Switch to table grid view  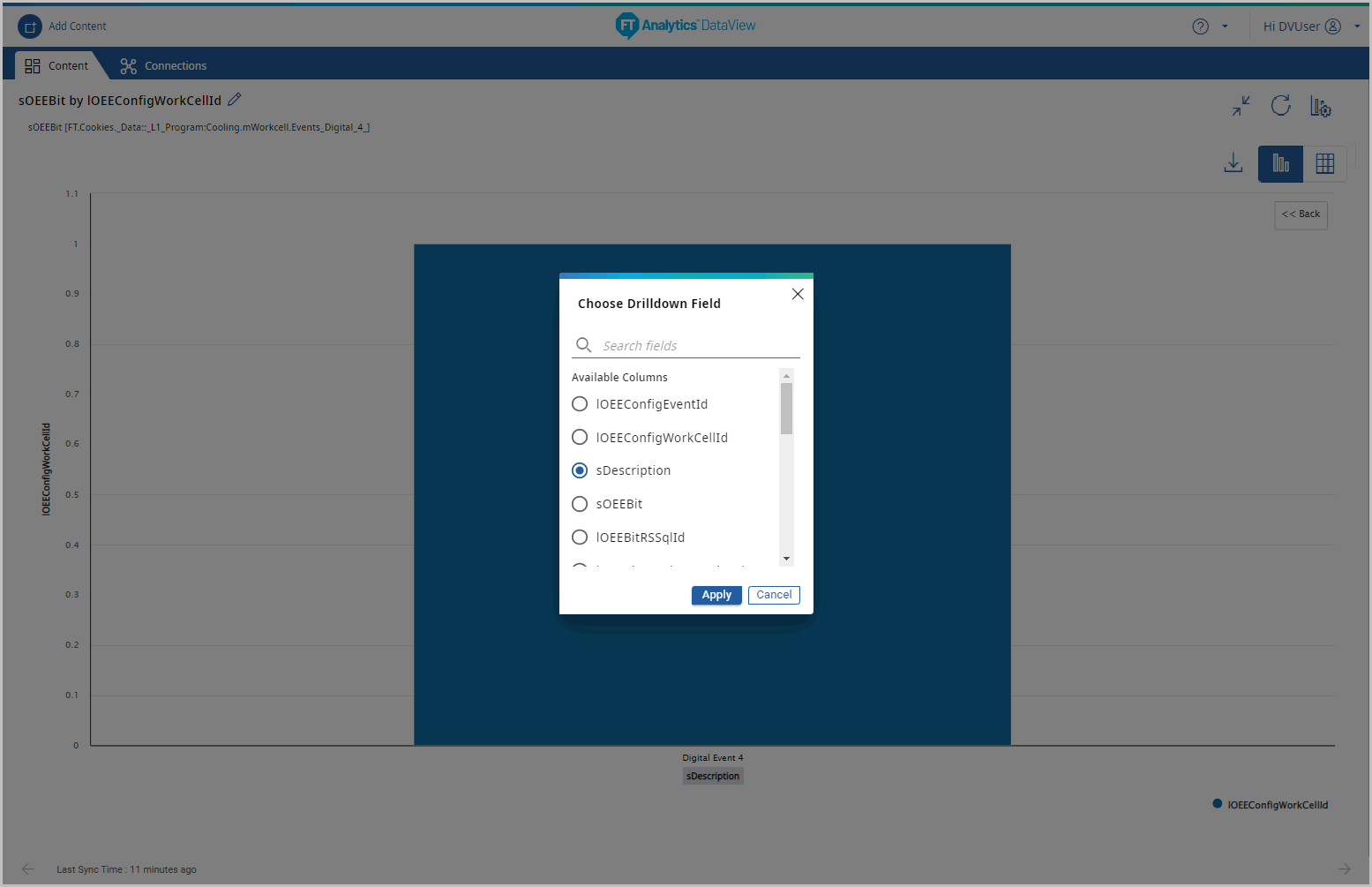[1324, 163]
